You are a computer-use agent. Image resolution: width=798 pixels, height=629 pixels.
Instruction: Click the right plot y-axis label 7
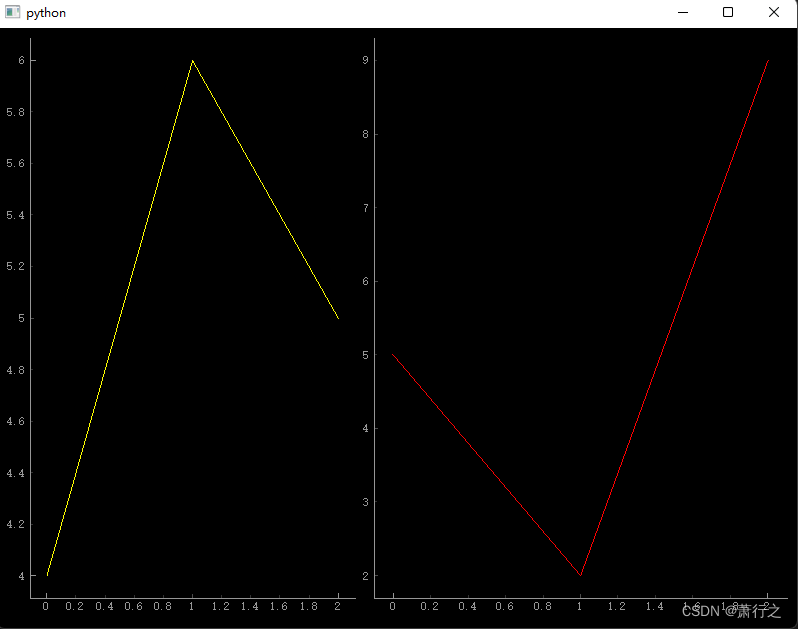point(365,208)
